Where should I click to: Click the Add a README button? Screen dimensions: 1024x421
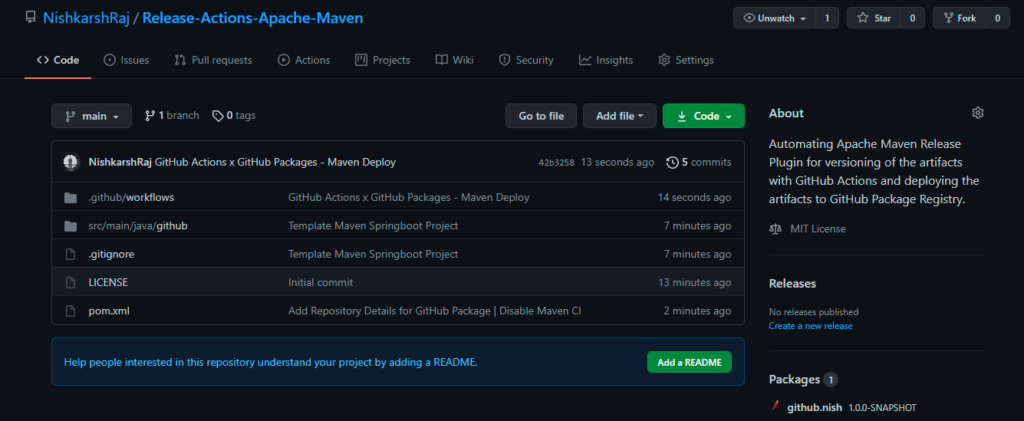click(688, 362)
